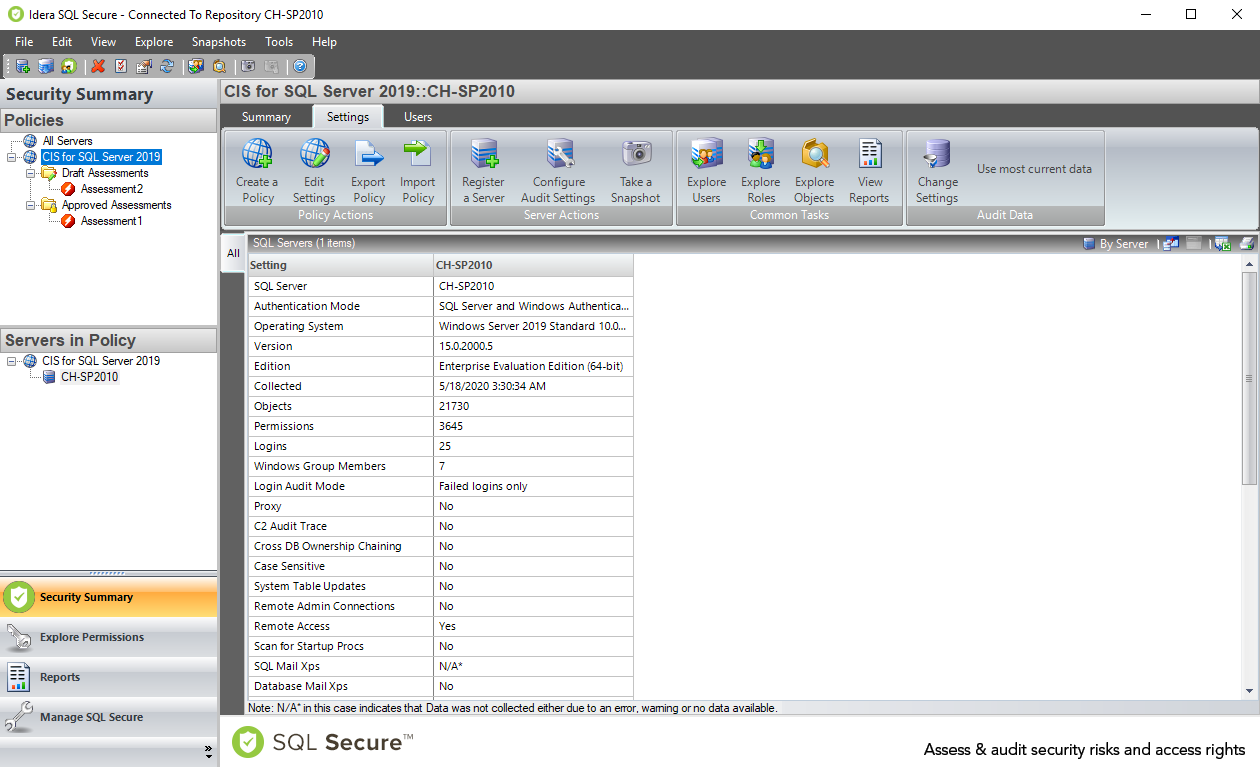Open Configure Audit Settings

point(558,171)
